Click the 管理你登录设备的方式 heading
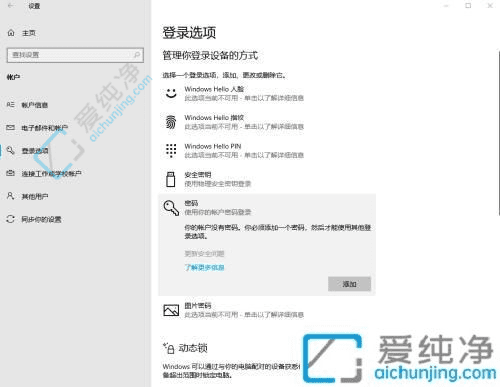500x387 pixels. click(210, 55)
